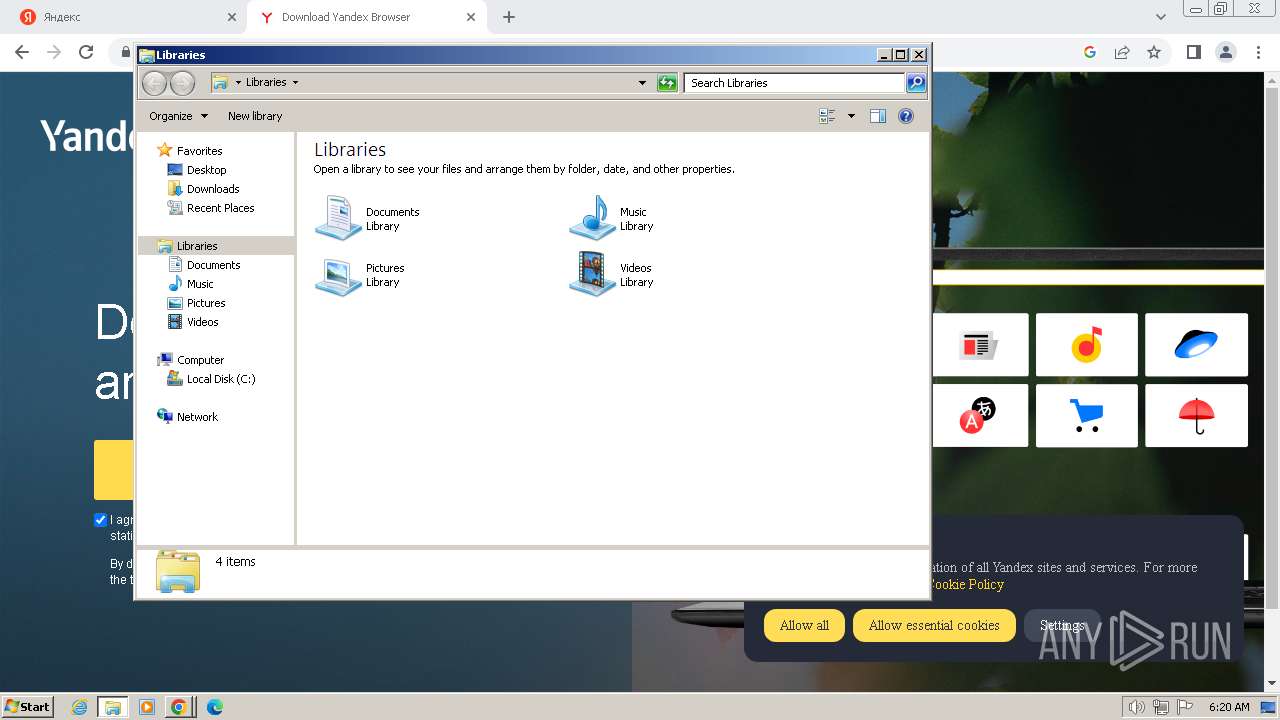
Task: Open Chrome profile avatar
Action: coord(1225,53)
